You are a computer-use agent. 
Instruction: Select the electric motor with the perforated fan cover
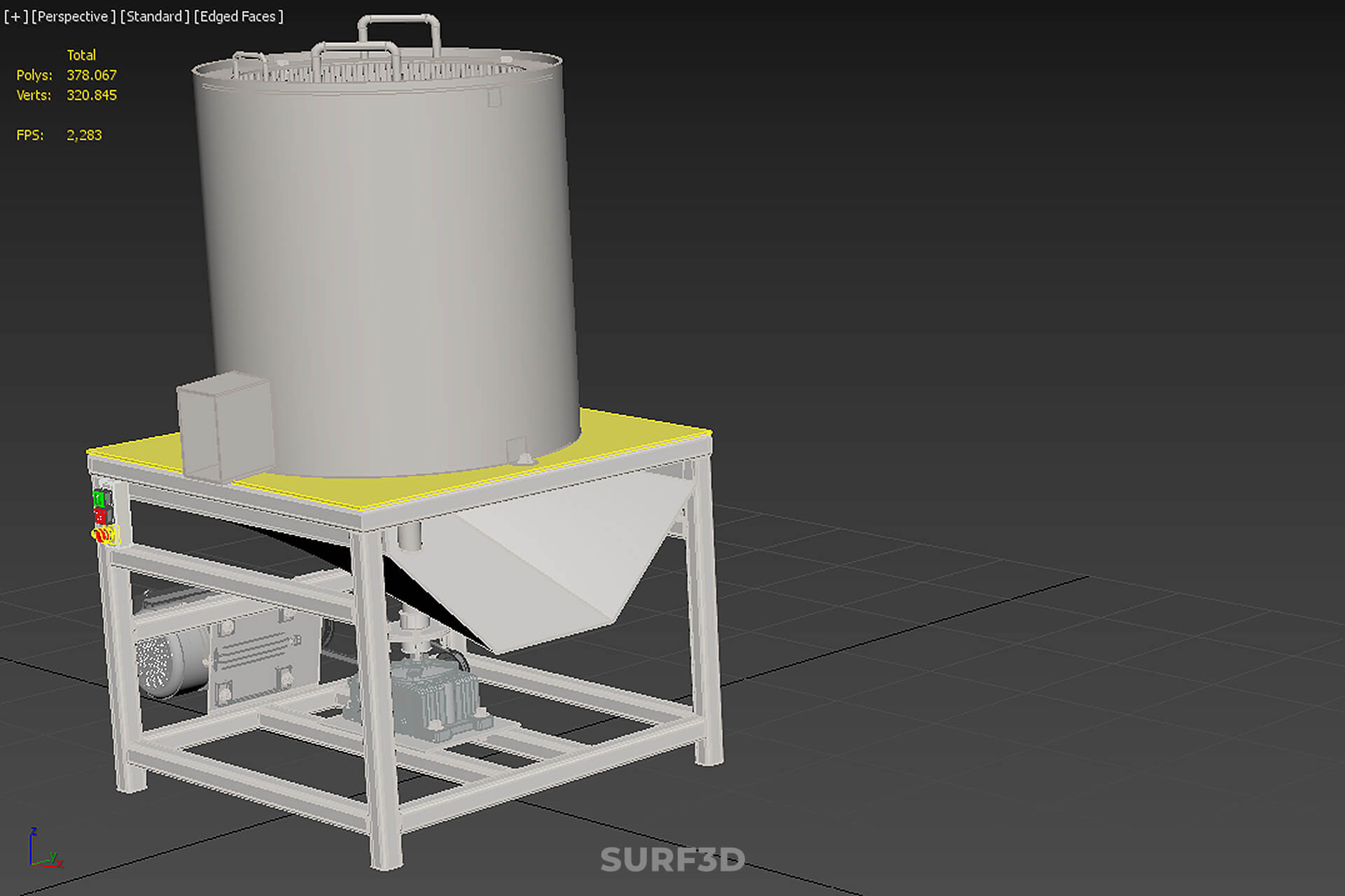172,661
